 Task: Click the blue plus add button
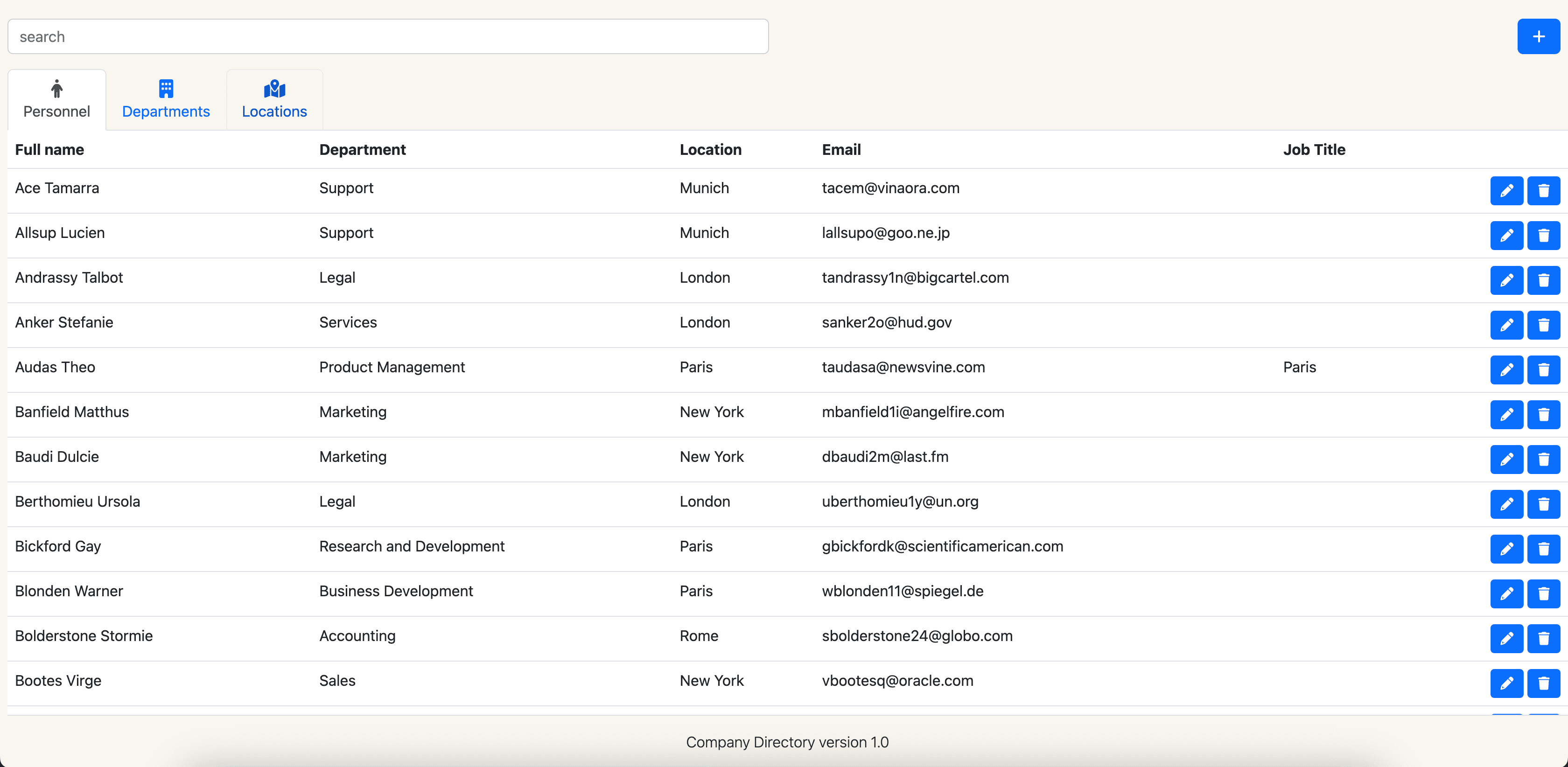pyautogui.click(x=1538, y=36)
